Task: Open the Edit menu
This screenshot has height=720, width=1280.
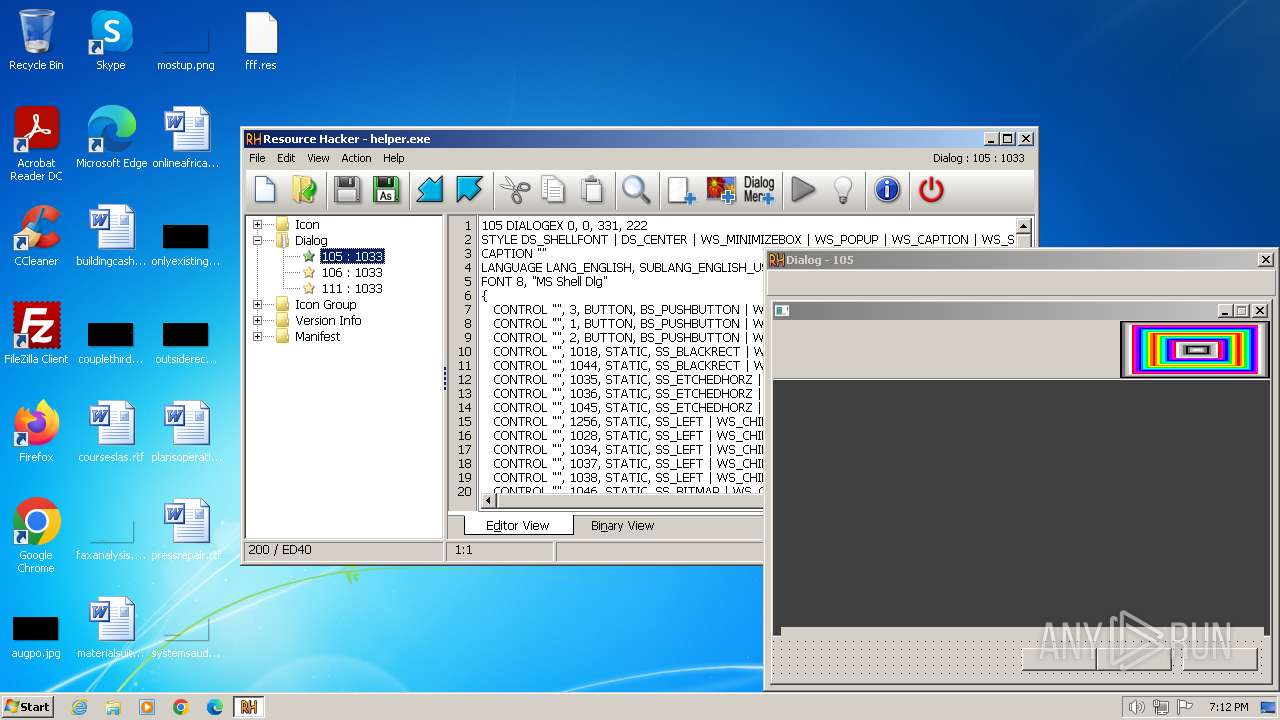Action: pyautogui.click(x=286, y=158)
